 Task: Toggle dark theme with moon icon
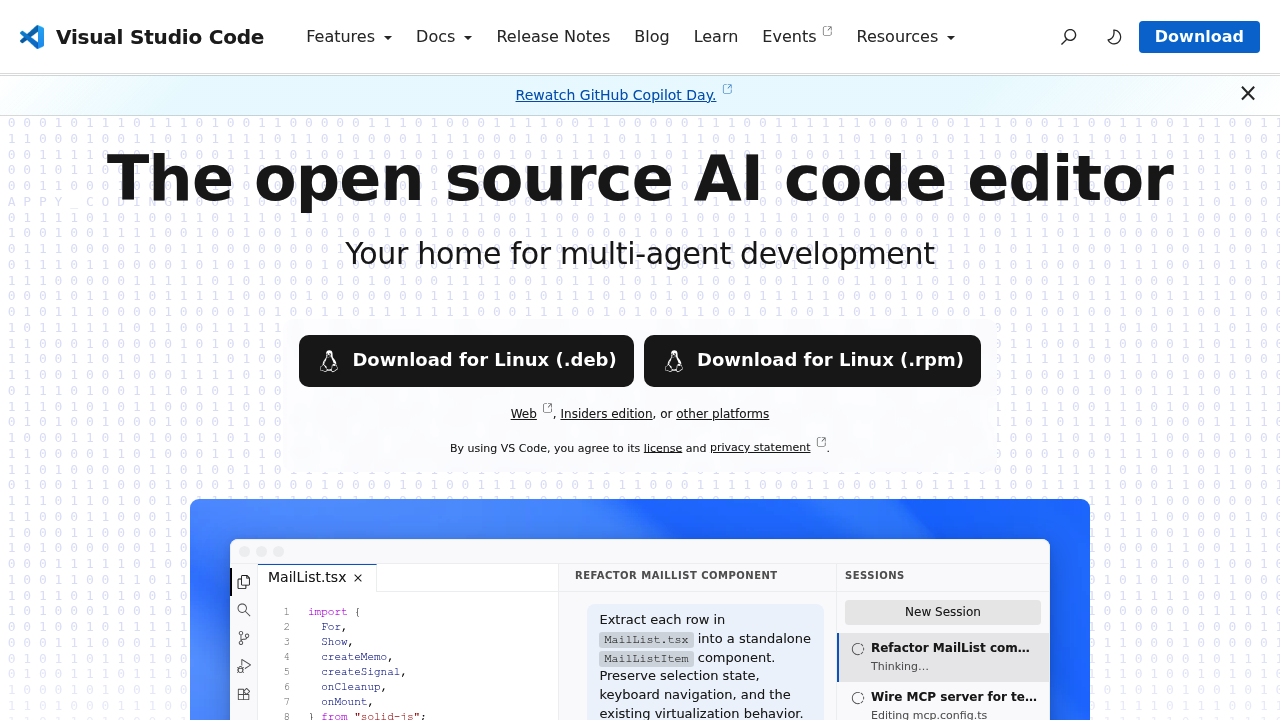click(x=1114, y=37)
